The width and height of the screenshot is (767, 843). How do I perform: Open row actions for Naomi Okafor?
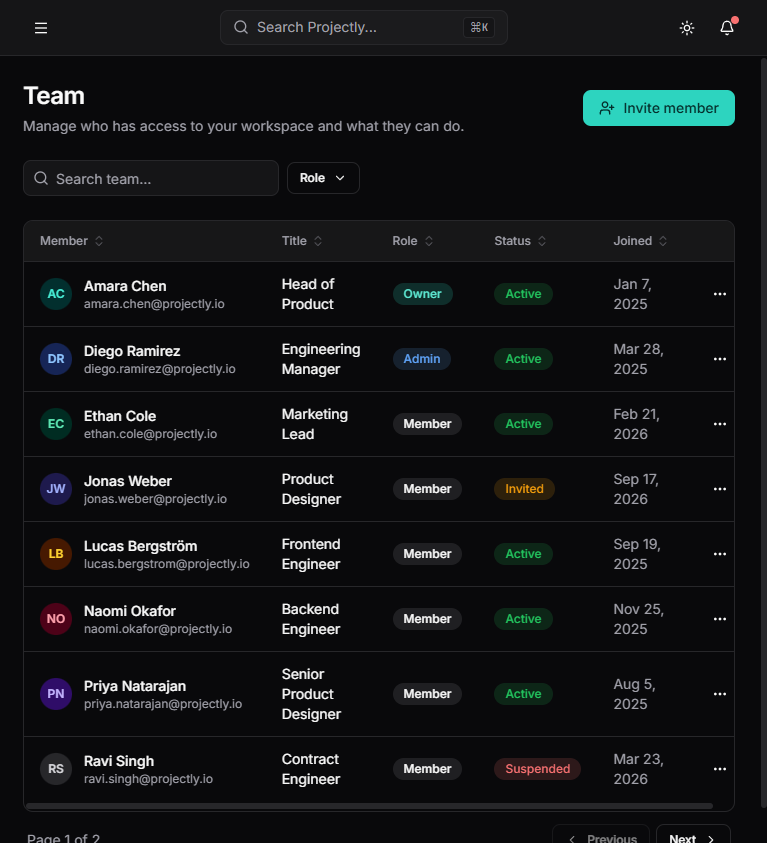point(719,619)
